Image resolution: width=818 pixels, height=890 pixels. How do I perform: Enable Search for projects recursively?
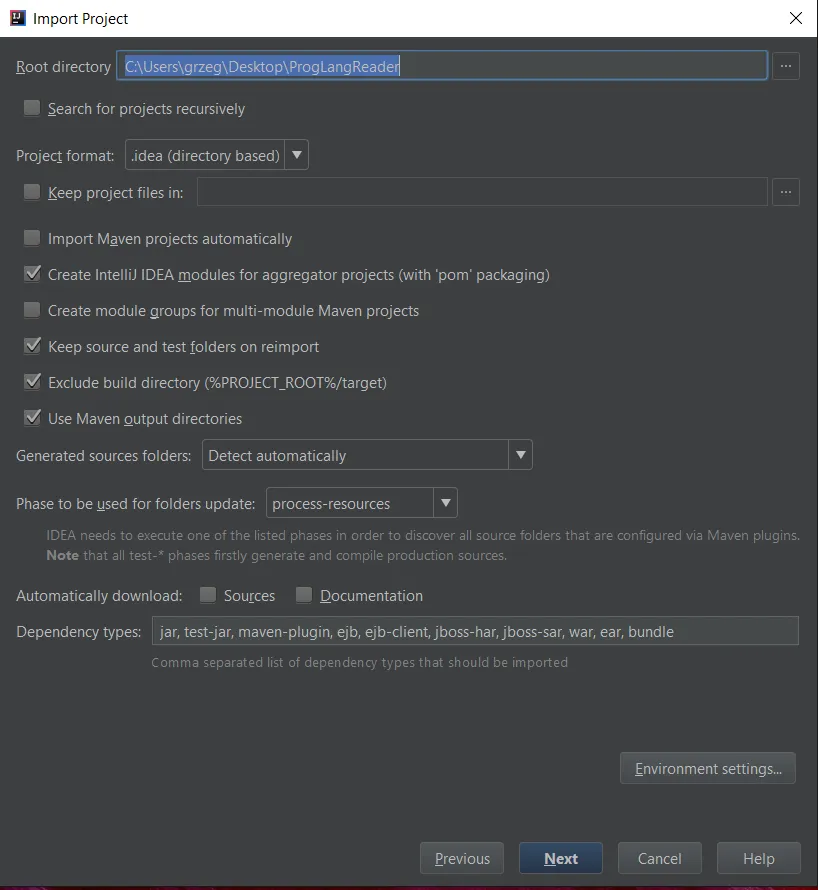point(32,108)
